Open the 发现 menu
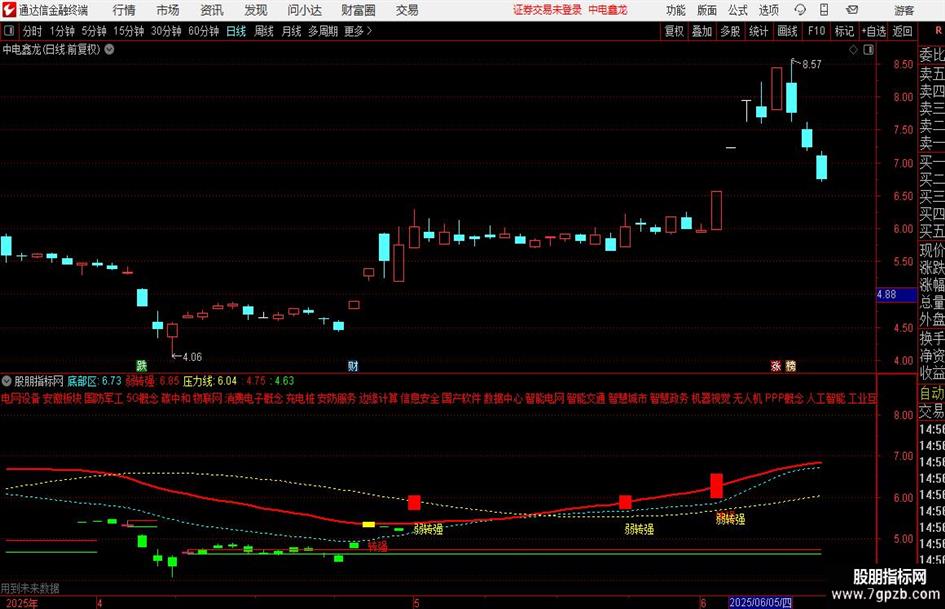Screen dimensions: 945x609 click(x=256, y=10)
